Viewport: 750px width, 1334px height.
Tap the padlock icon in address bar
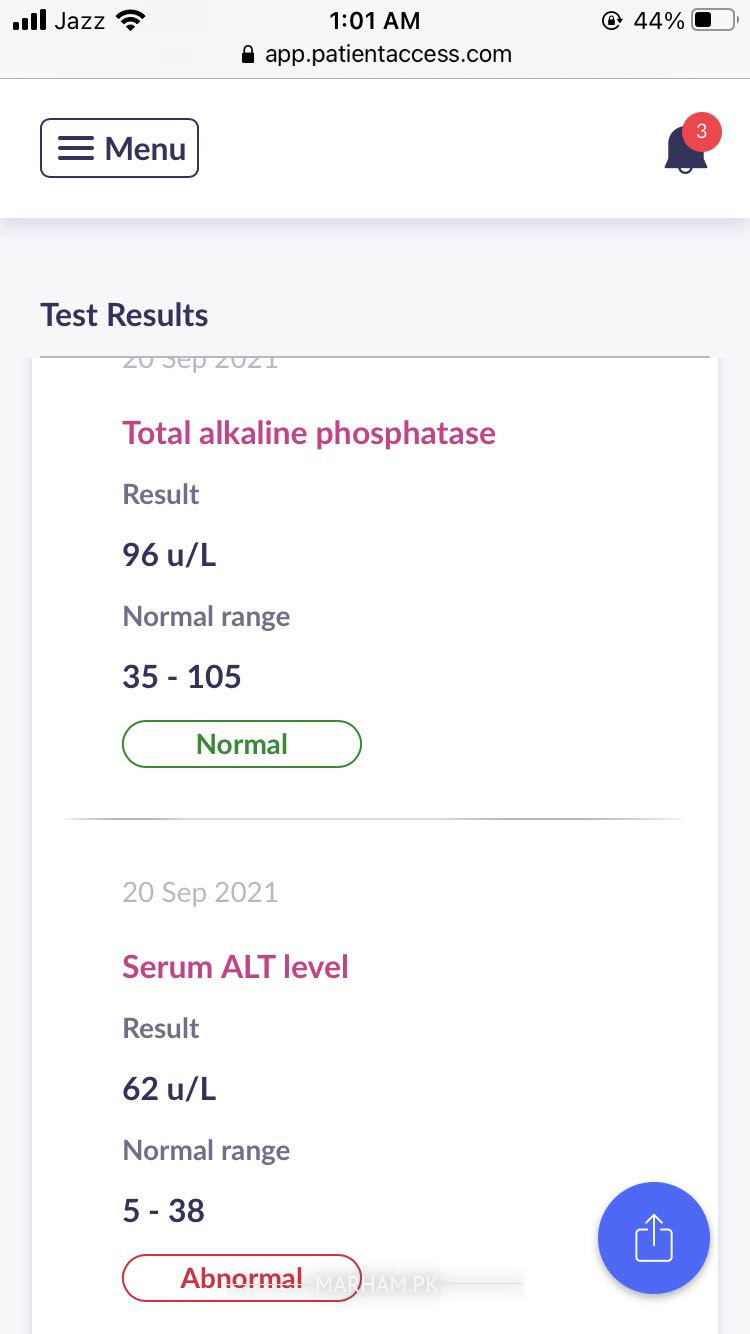(249, 55)
